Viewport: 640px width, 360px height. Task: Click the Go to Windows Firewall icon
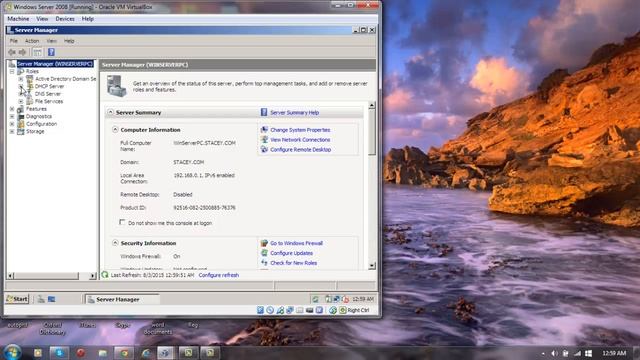(264, 243)
